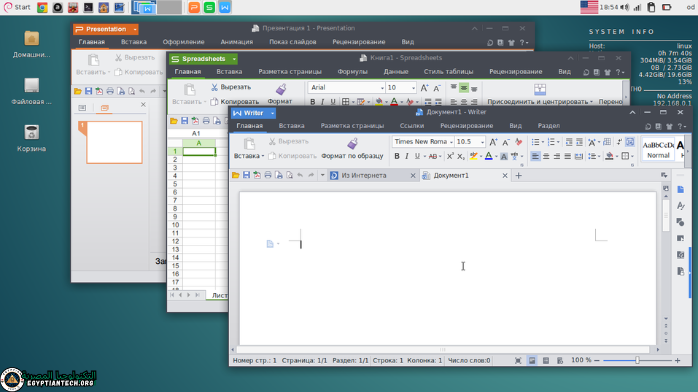Viewport: 698px width, 392px height.
Task: Open bullet list style dropdown arrow
Action: point(543,142)
